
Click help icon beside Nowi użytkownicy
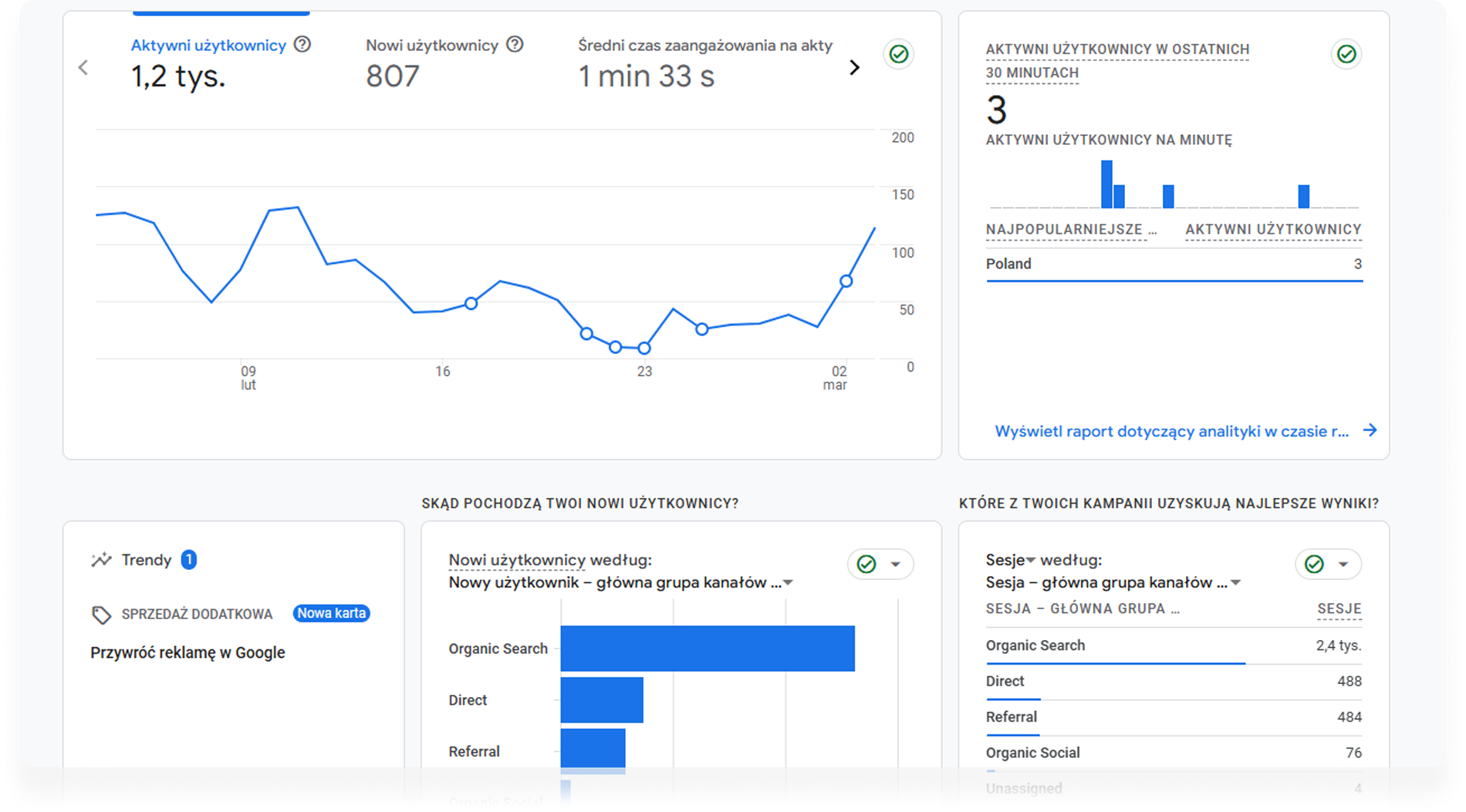(x=515, y=45)
